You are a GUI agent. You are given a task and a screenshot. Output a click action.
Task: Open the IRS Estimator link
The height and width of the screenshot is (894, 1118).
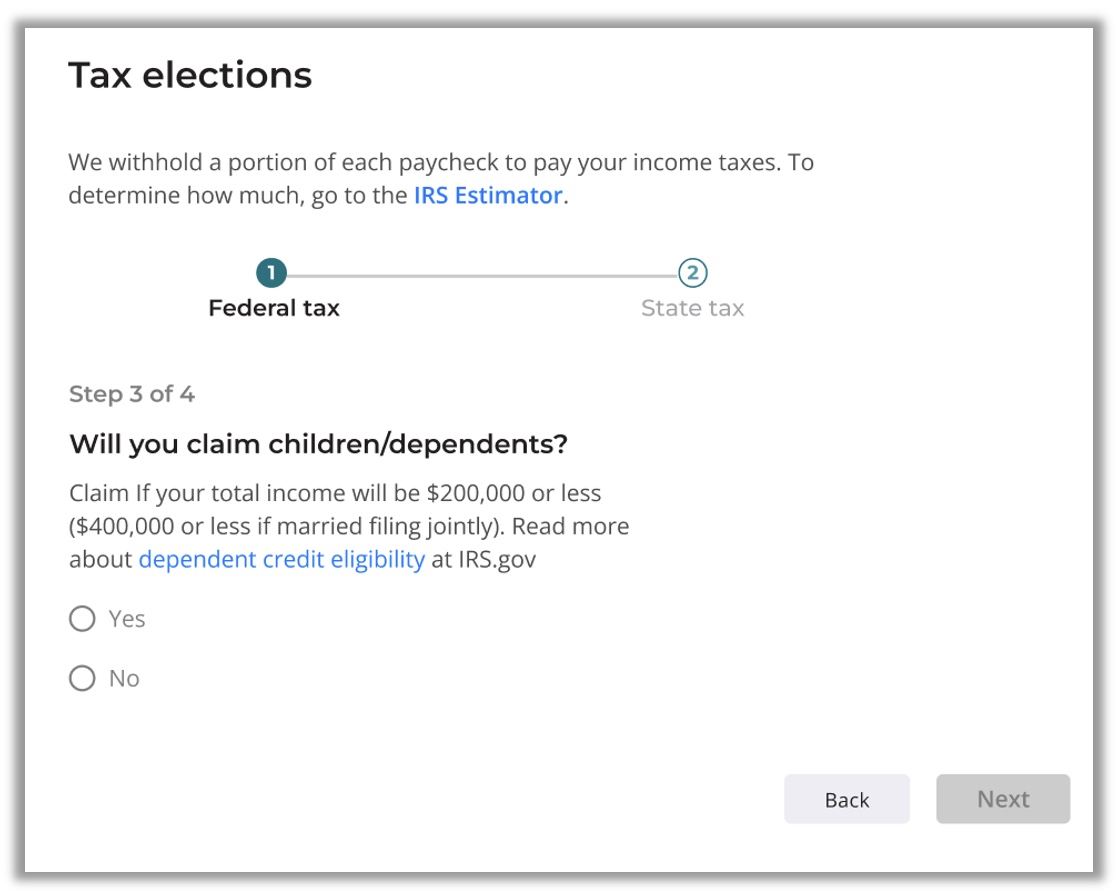point(487,195)
